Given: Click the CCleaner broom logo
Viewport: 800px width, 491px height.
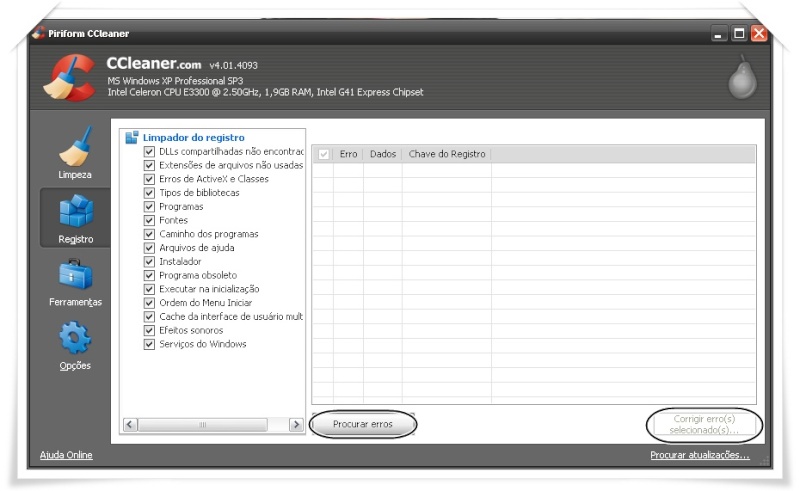Looking at the screenshot, I should [x=69, y=78].
